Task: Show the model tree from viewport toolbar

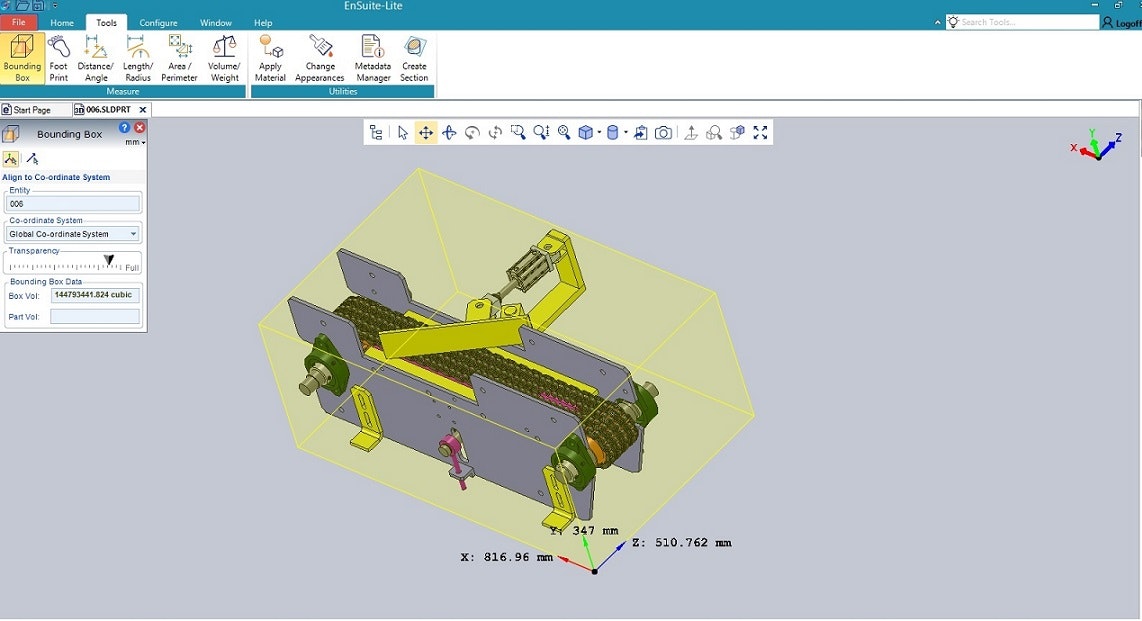Action: point(376,132)
